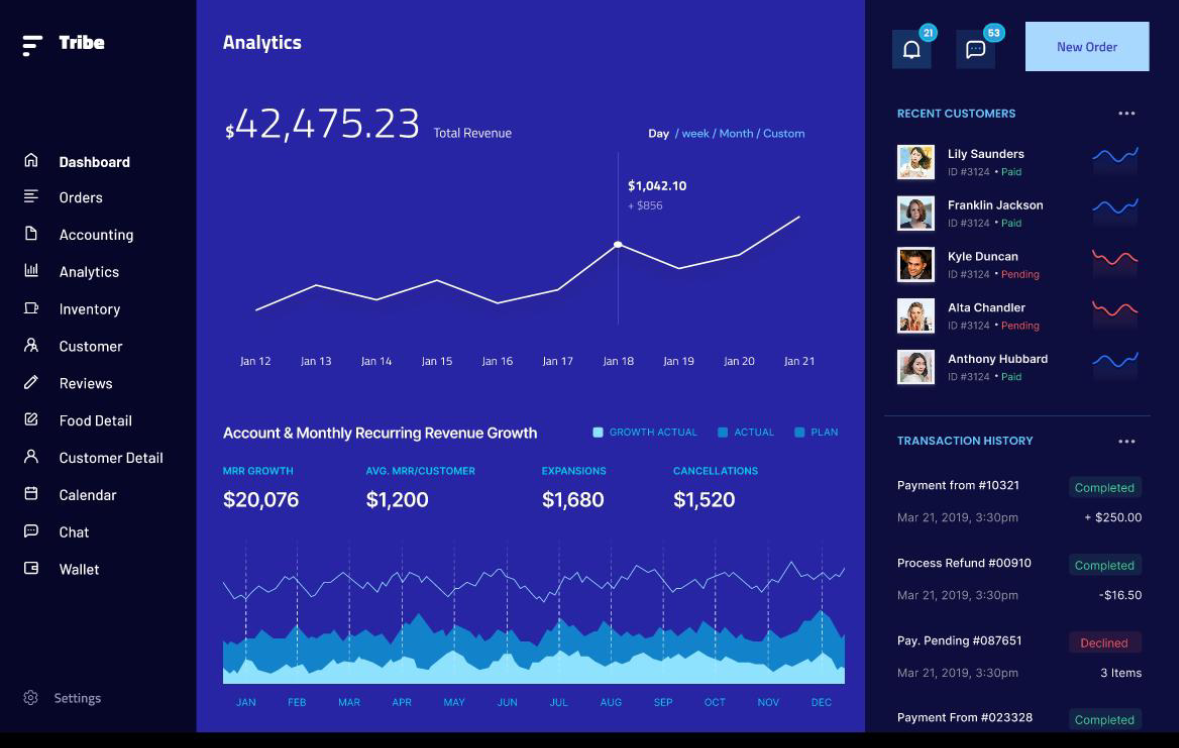
Task: Switch the revenue chart to Custom range
Action: (x=783, y=133)
